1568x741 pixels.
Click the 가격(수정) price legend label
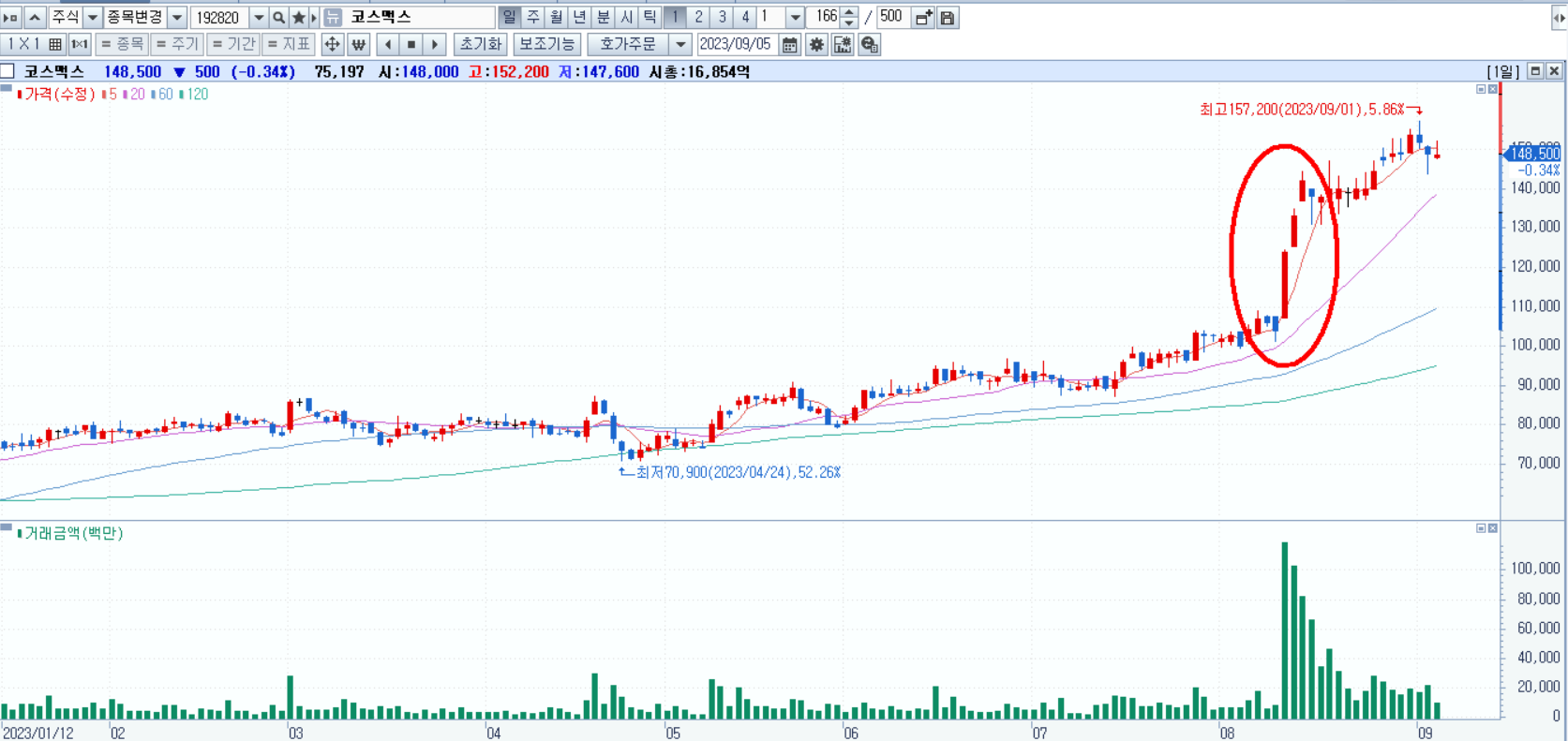pyautogui.click(x=58, y=95)
